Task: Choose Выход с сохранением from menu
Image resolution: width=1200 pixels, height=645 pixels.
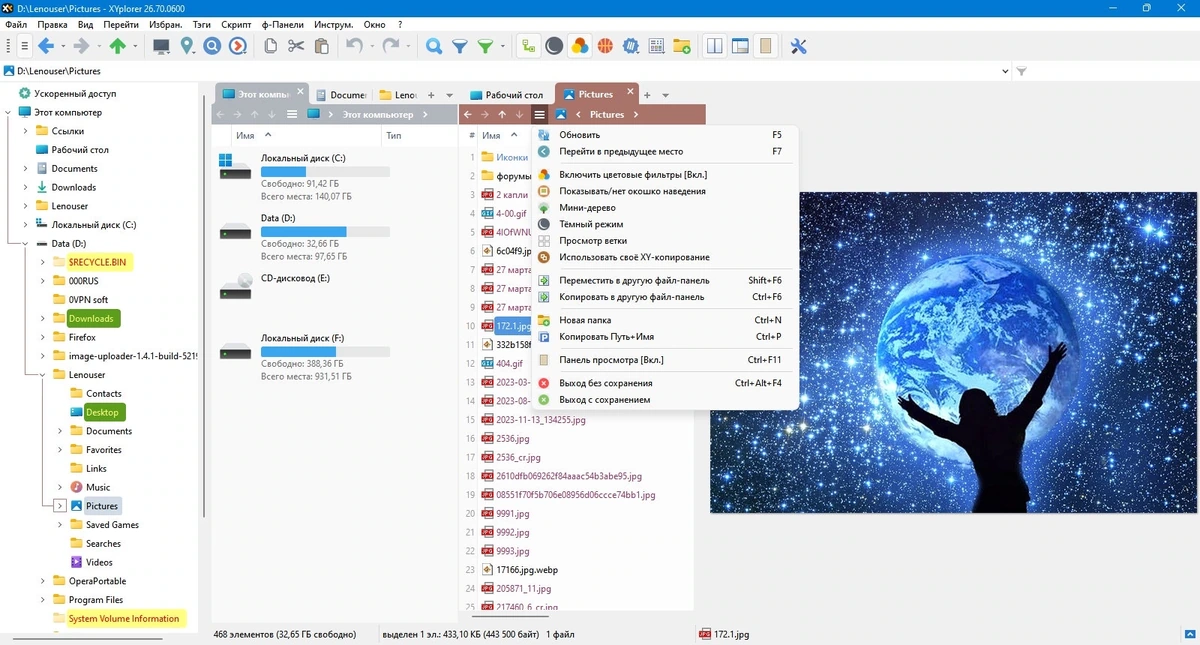Action: pos(604,400)
